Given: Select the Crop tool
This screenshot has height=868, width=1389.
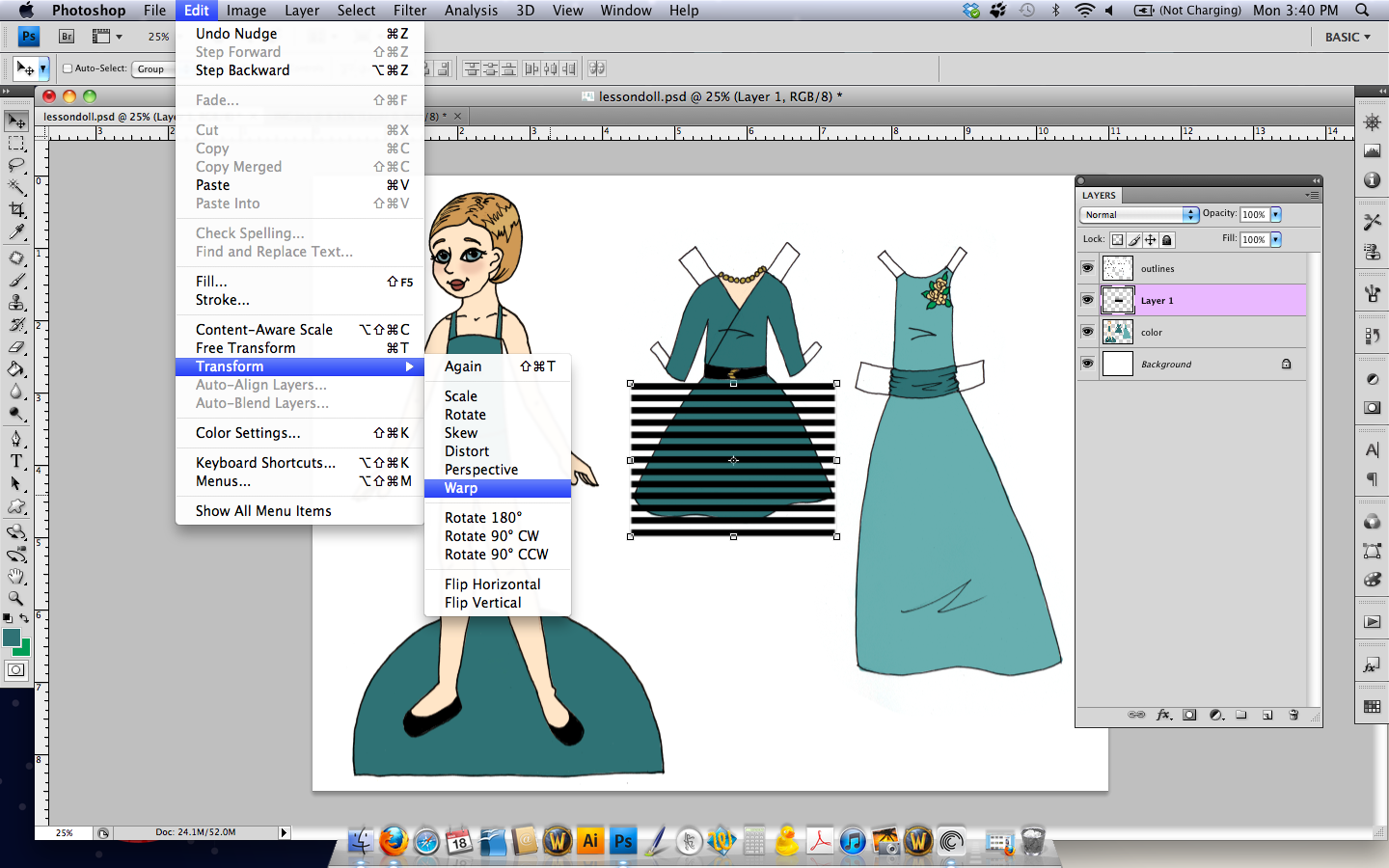Looking at the screenshot, I should click(16, 210).
